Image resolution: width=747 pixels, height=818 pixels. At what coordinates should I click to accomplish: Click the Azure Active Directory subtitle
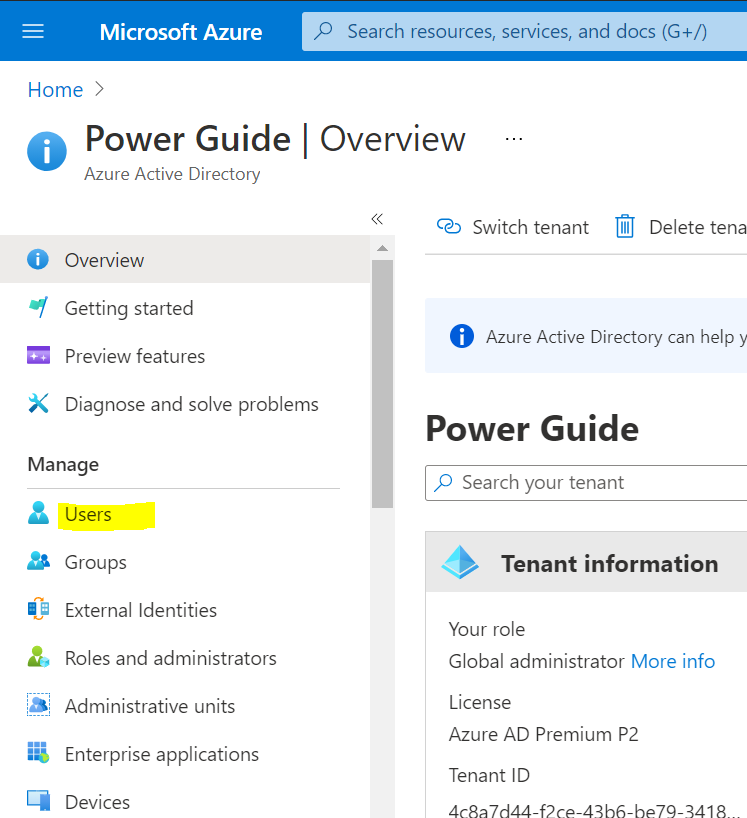click(172, 174)
